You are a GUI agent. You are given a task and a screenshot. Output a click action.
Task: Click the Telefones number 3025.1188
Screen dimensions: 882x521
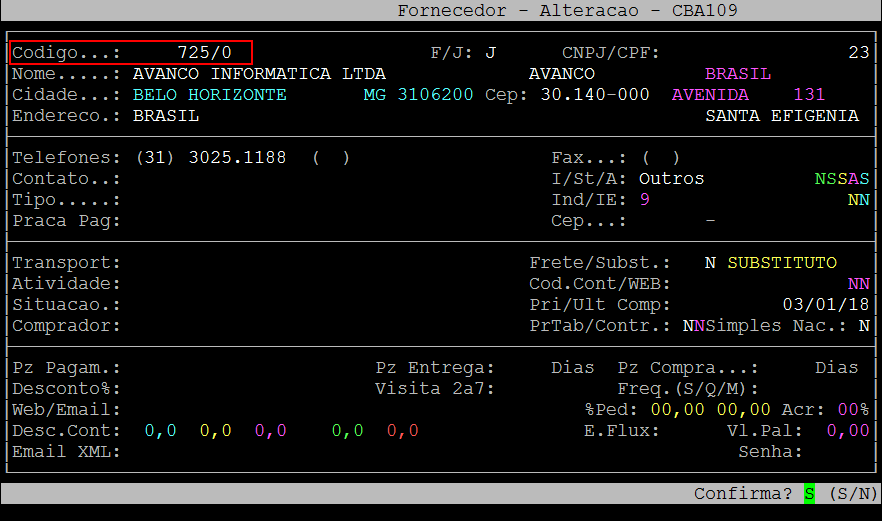pyautogui.click(x=237, y=158)
